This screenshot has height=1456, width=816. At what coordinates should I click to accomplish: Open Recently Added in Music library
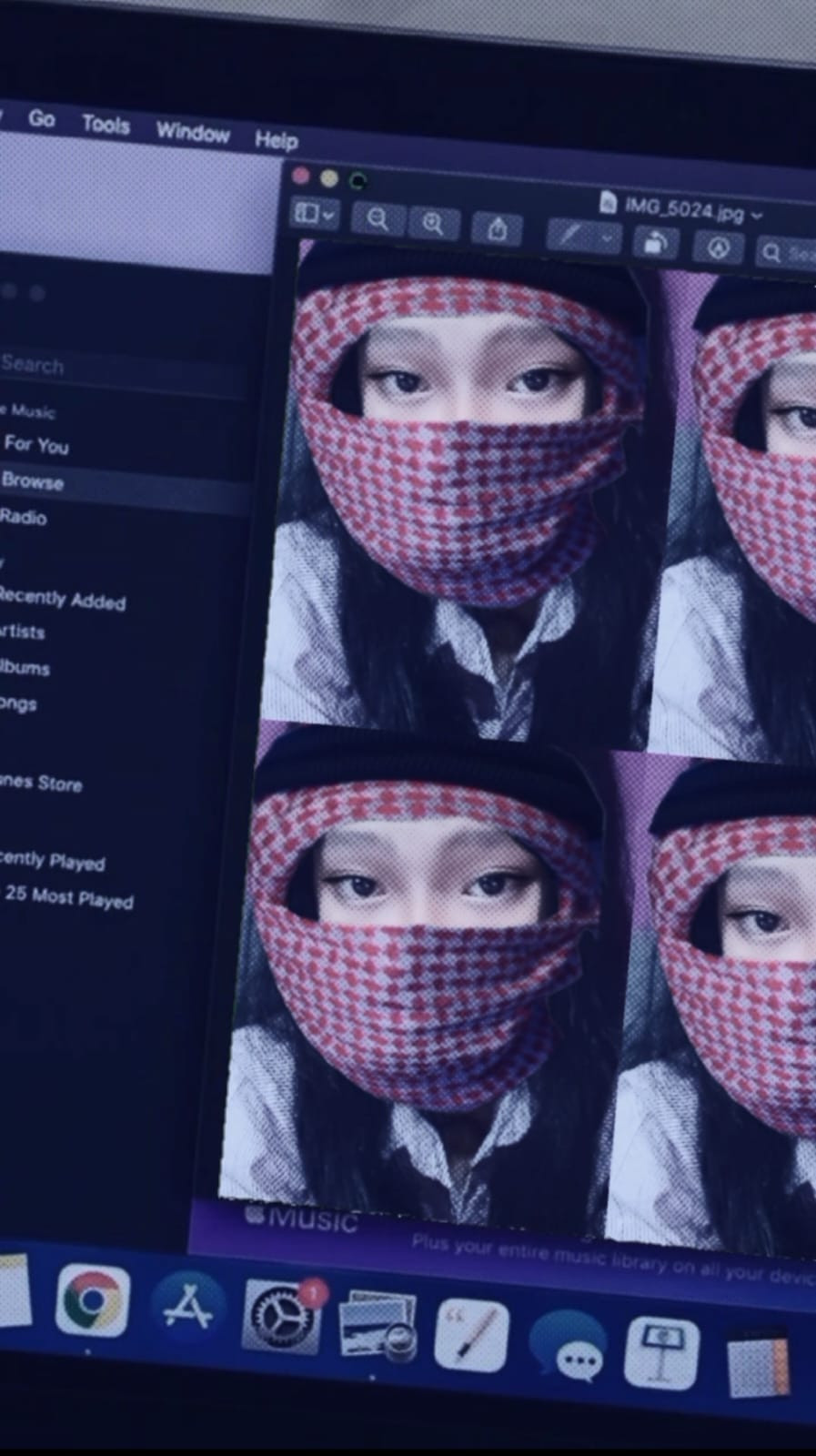tap(62, 599)
